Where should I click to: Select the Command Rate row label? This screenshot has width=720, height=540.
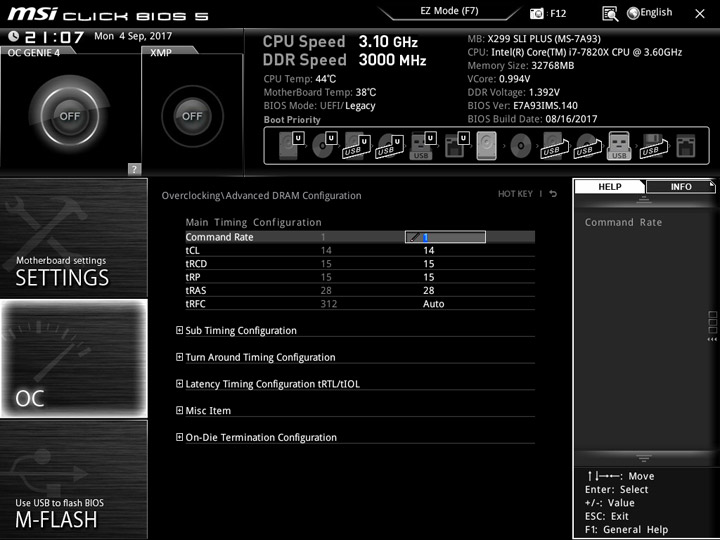[x=219, y=237]
